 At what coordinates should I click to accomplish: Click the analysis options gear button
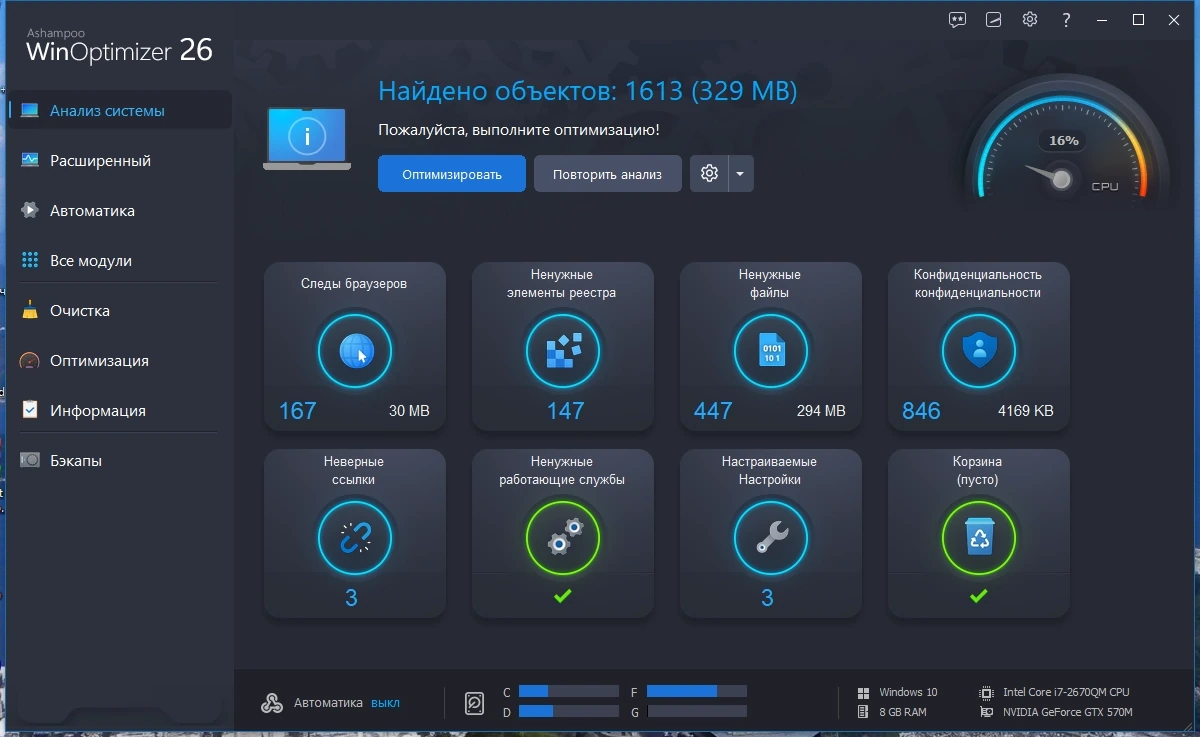click(709, 173)
